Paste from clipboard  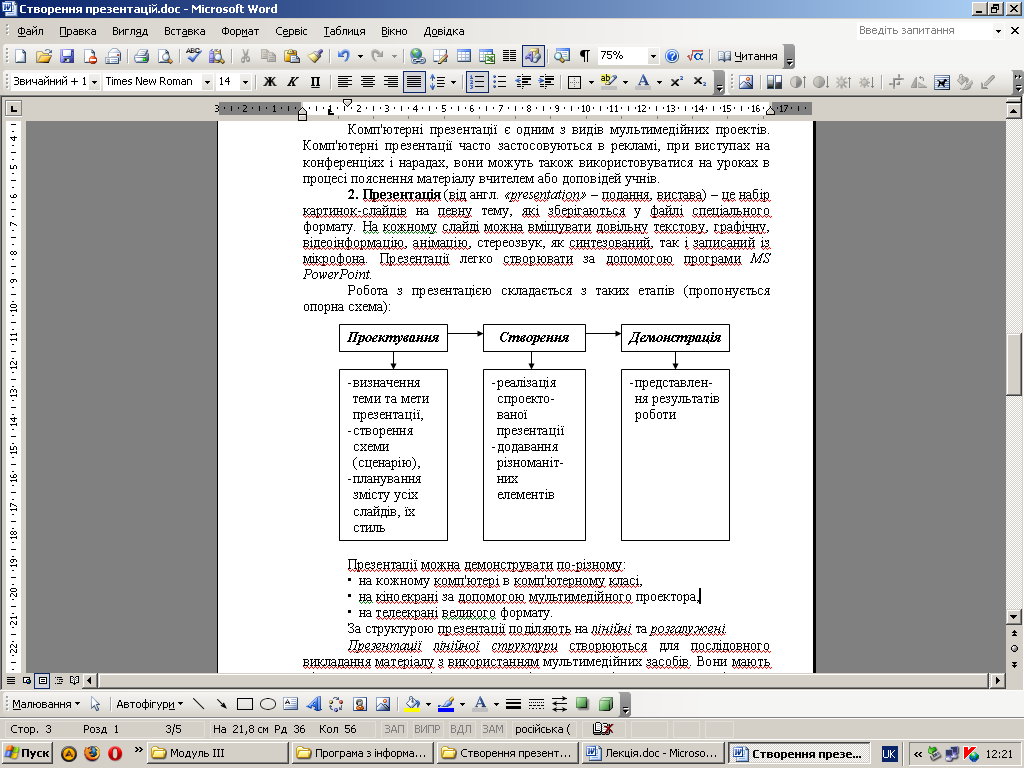pyautogui.click(x=292, y=56)
